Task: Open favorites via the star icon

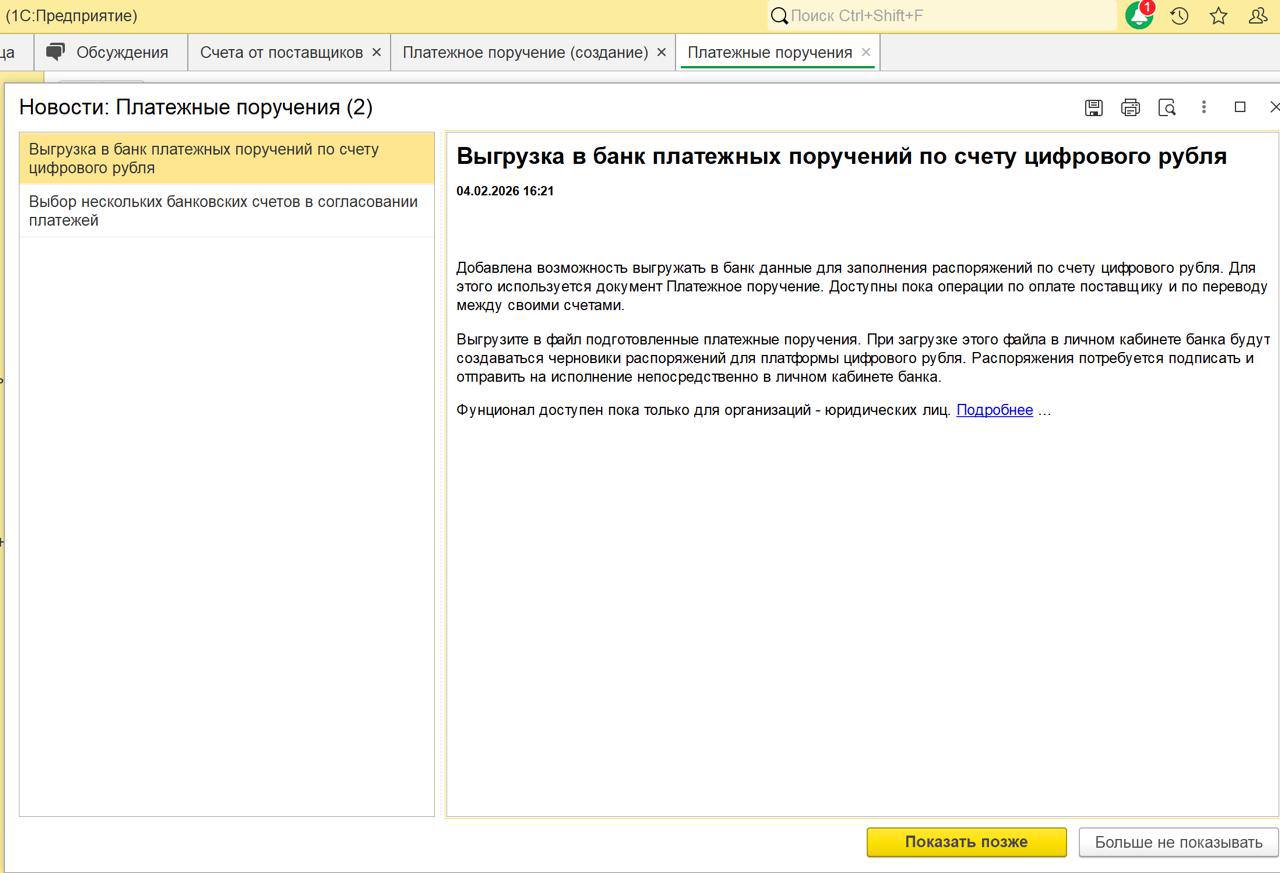Action: 1218,16
